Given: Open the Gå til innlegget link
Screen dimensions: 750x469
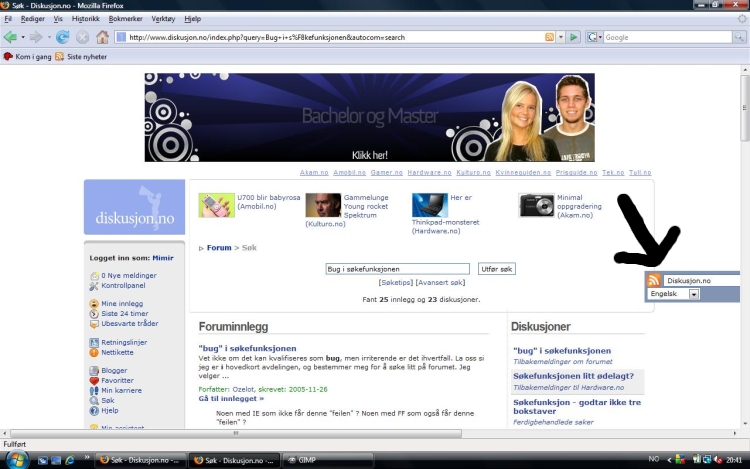Looking at the screenshot, I should coord(231,398).
